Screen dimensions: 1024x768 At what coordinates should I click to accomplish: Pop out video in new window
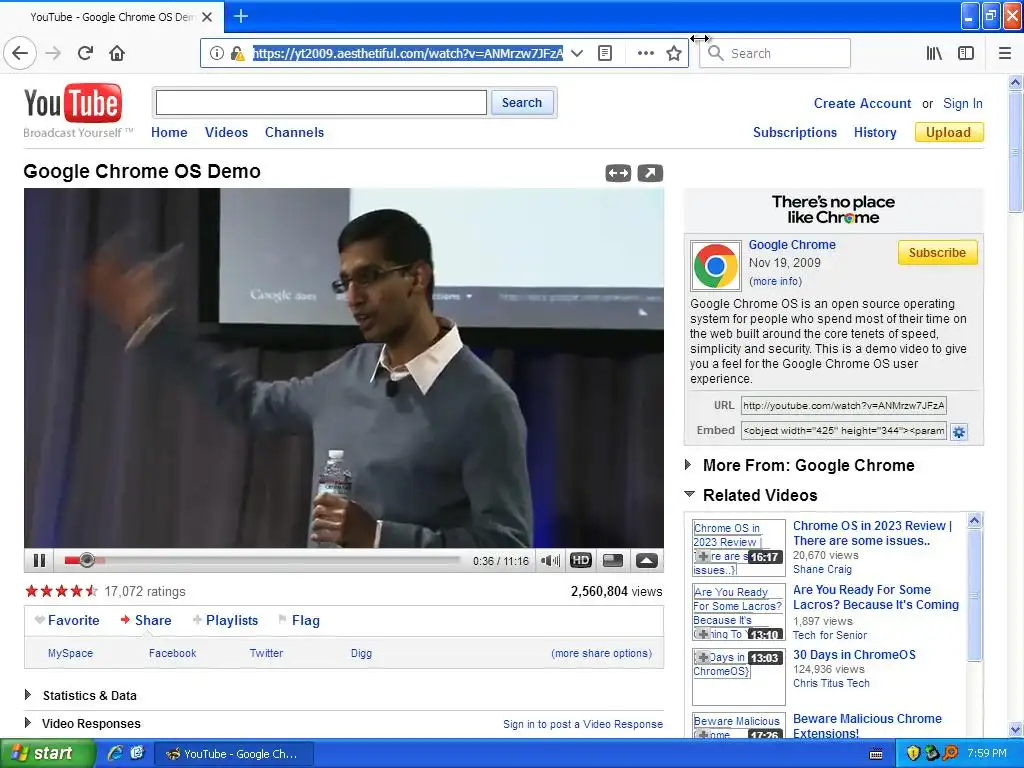coord(650,173)
